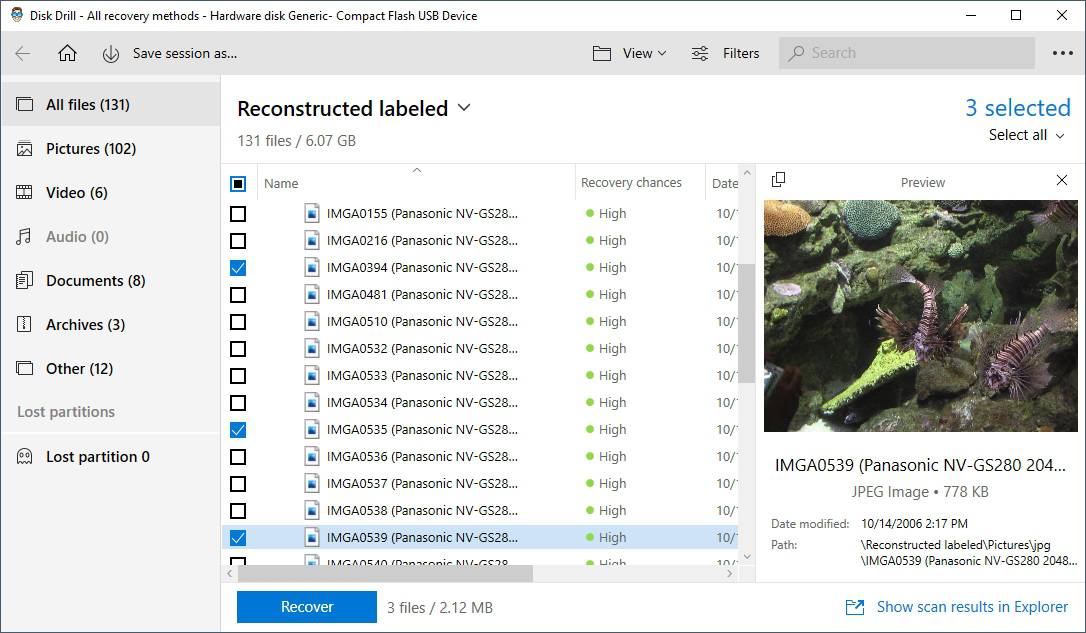The image size is (1086, 633).
Task: Select Lost partition 0 ghost icon
Action: (25, 457)
